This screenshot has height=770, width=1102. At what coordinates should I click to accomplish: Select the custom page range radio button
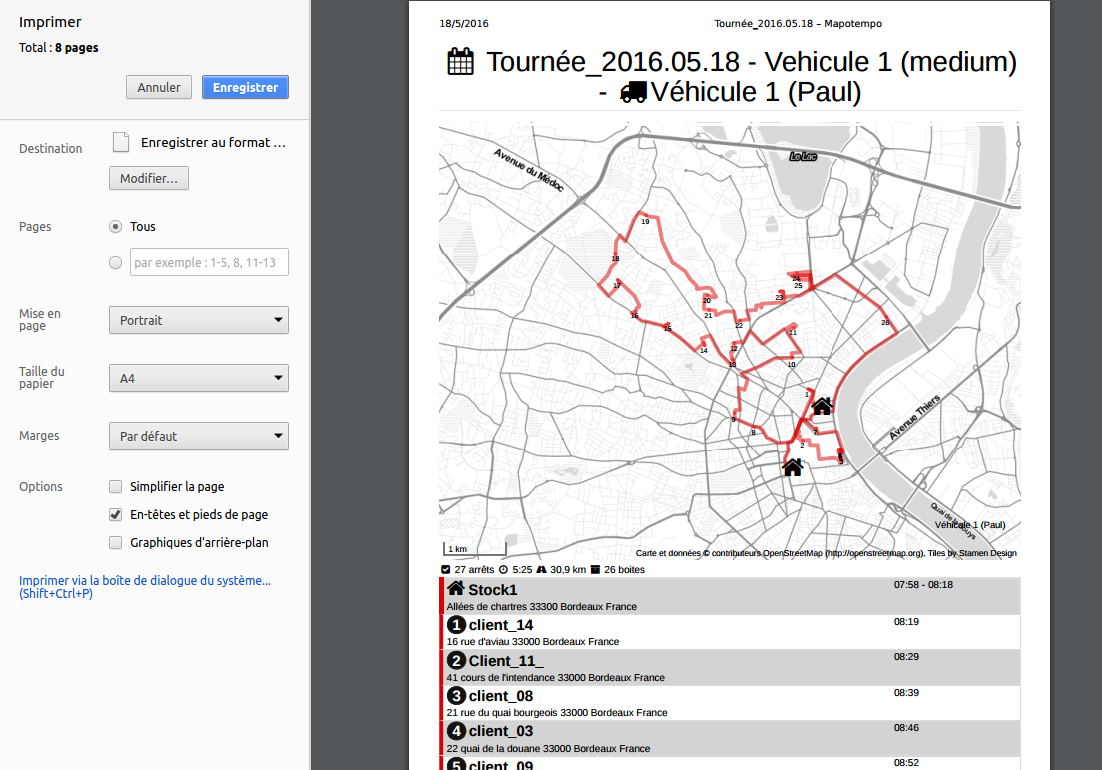115,262
